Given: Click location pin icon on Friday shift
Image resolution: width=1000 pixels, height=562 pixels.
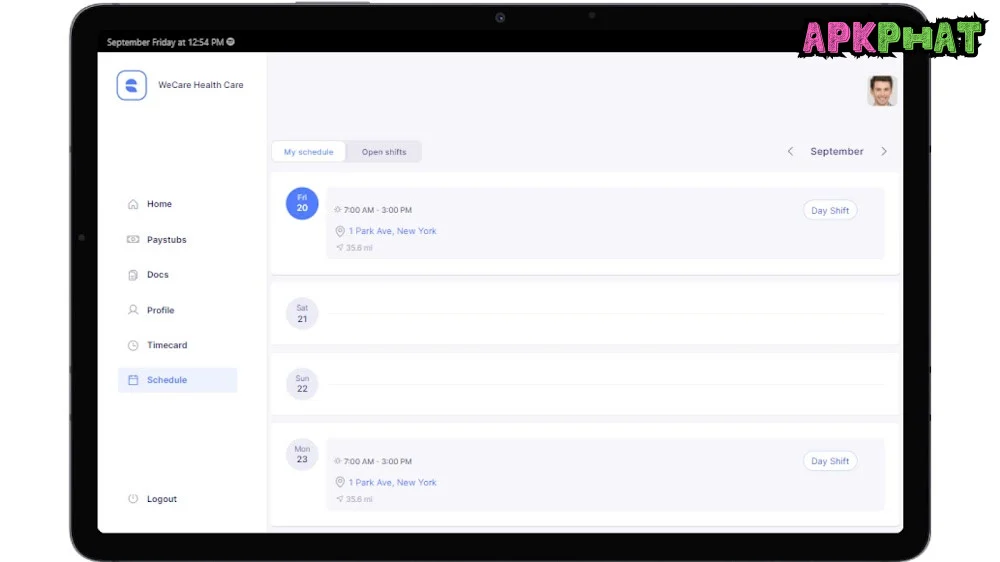Looking at the screenshot, I should pos(340,231).
